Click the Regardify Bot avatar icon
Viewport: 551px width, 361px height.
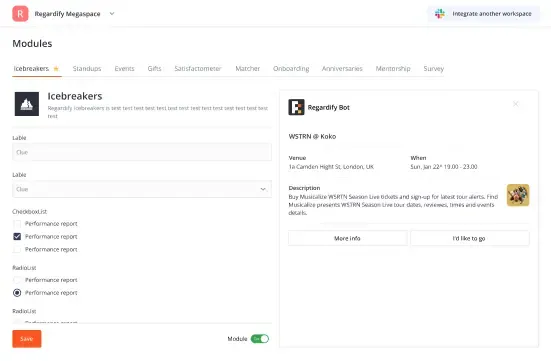pos(297,107)
